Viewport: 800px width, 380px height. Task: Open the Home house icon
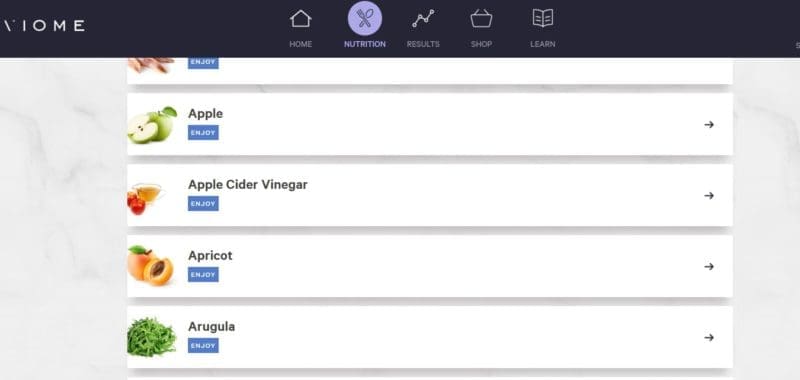point(301,19)
